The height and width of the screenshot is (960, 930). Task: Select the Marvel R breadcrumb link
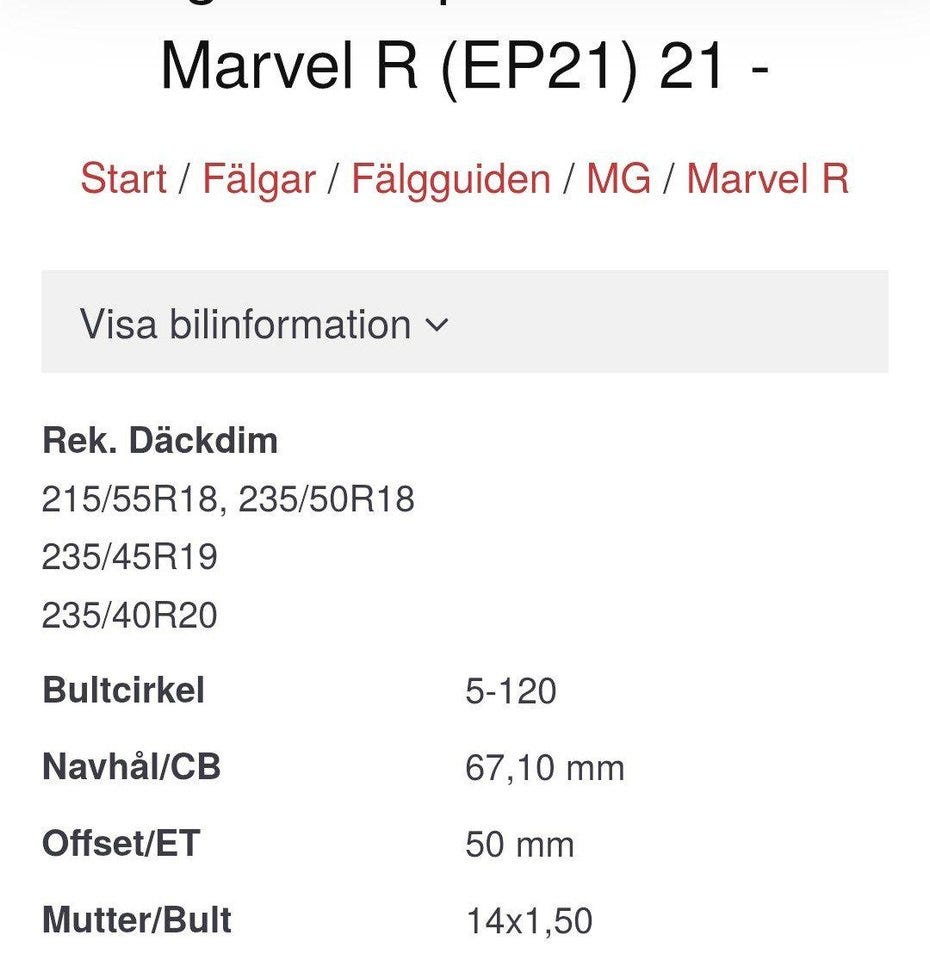(767, 180)
